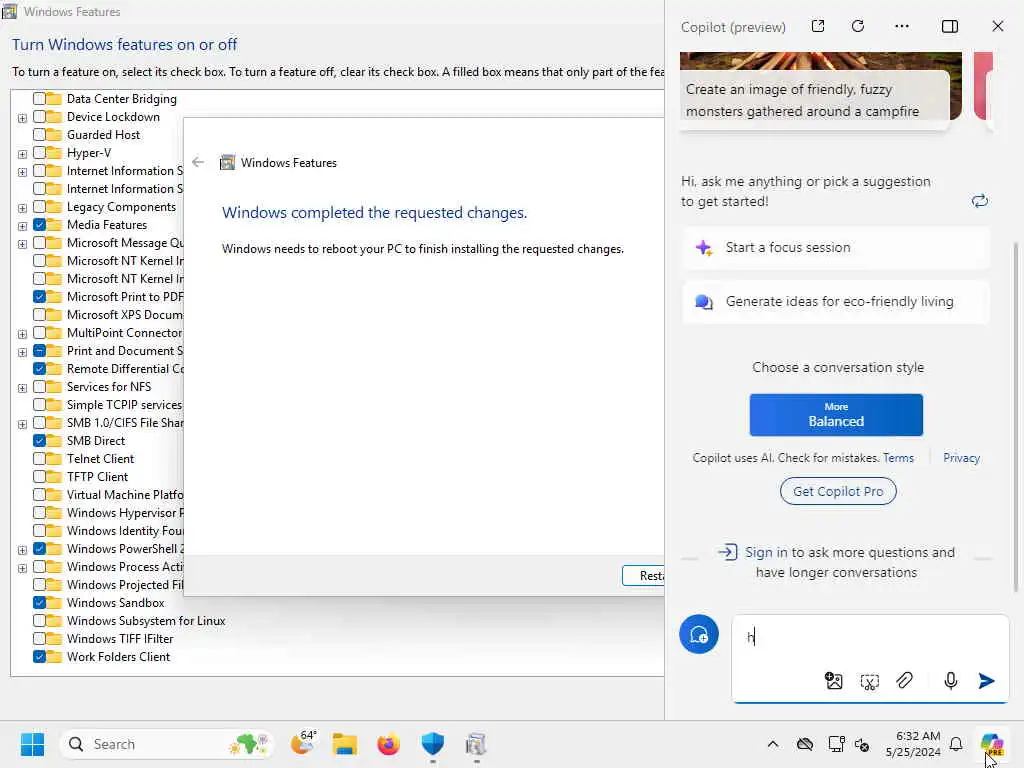
Task: Toggle Copilot side-by-side layout icon
Action: pos(950,26)
